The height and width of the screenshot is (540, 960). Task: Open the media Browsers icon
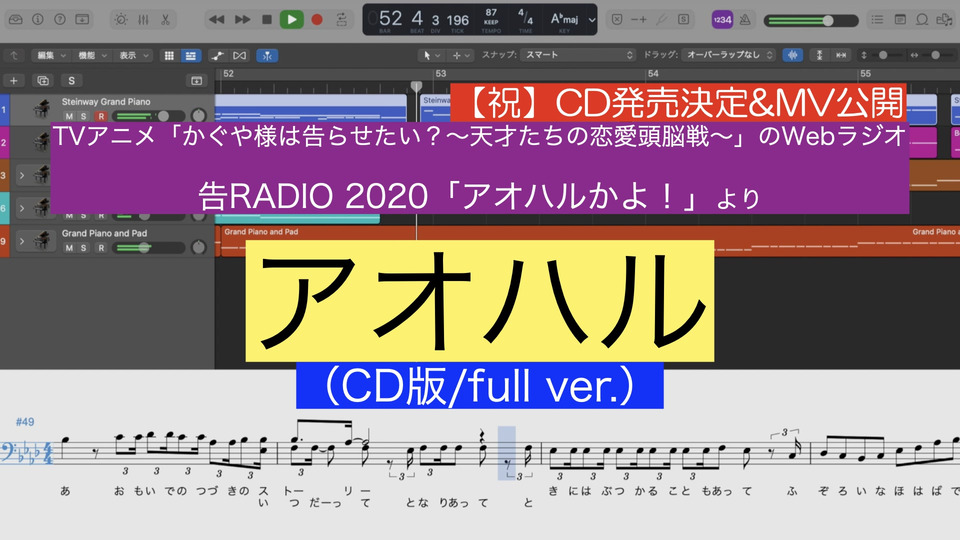point(945,20)
